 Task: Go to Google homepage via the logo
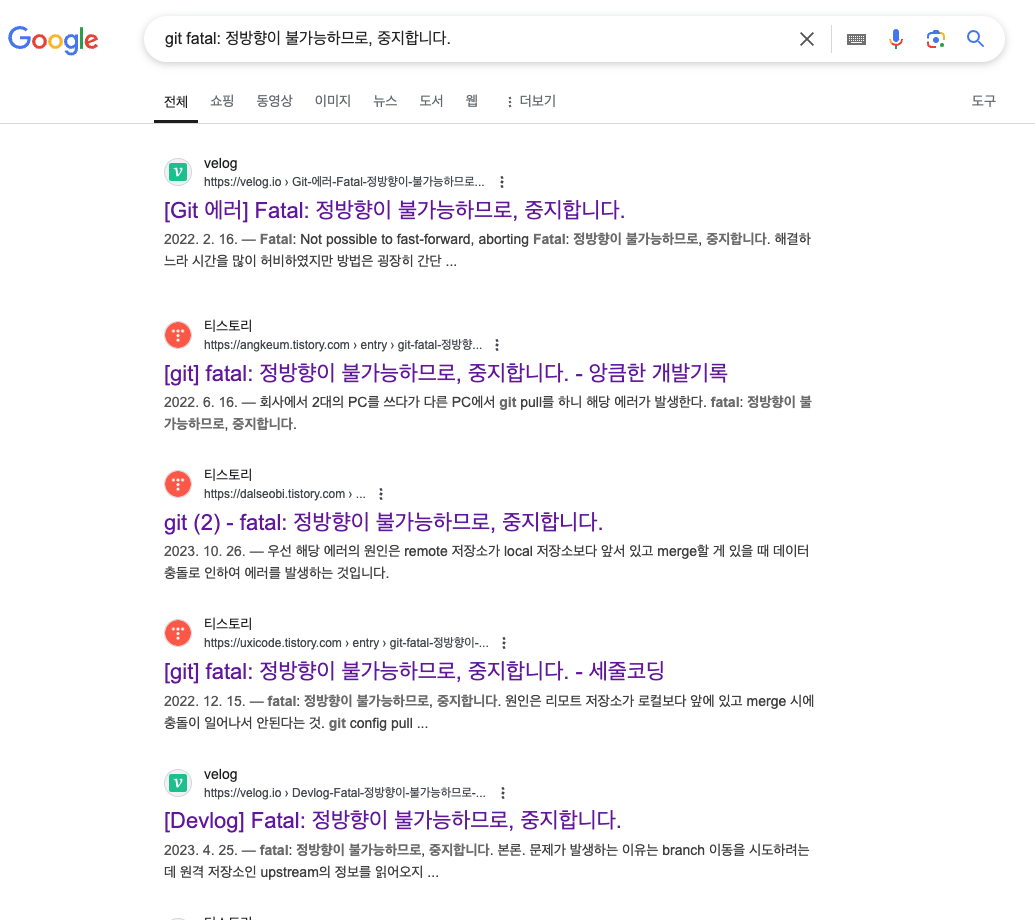pyautogui.click(x=53, y=40)
